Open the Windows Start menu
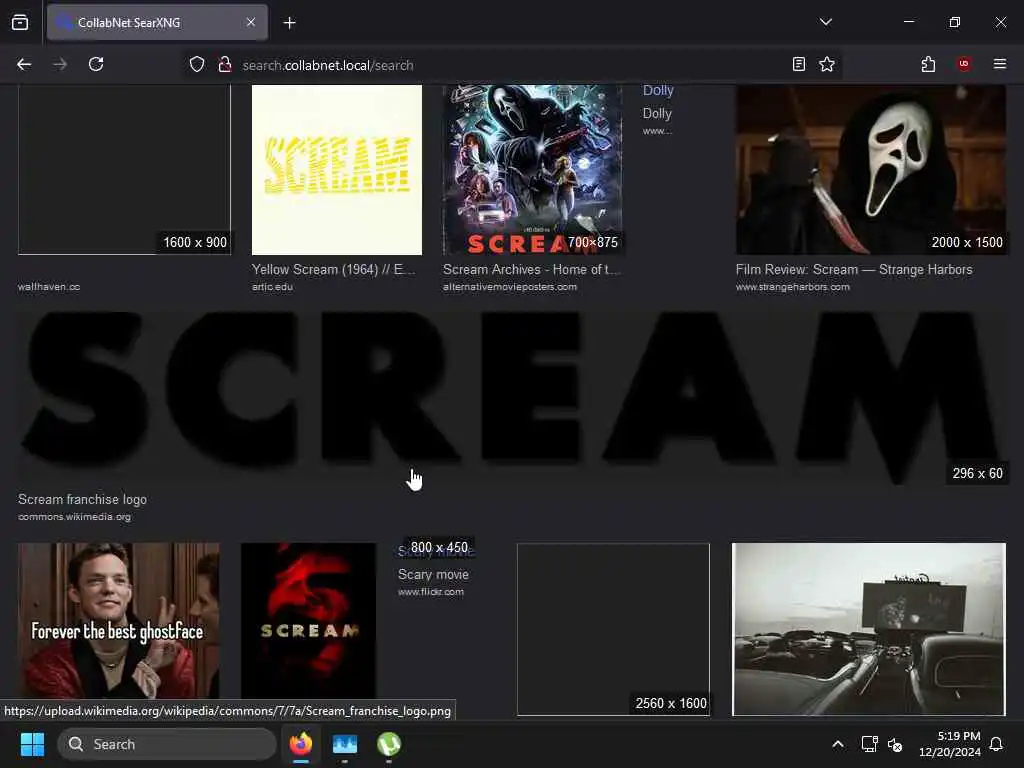 click(x=32, y=744)
